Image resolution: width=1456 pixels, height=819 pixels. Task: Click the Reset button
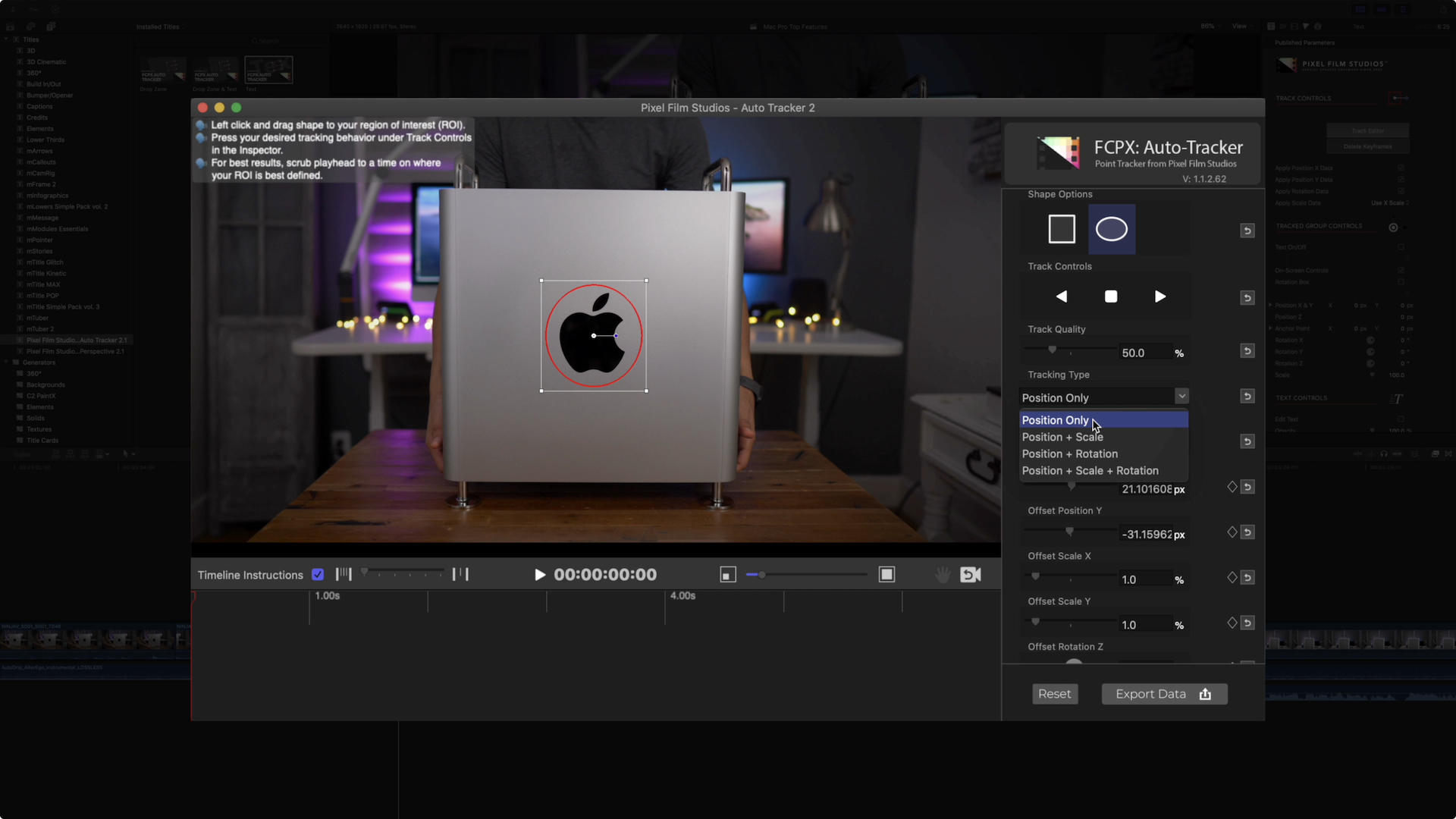(1054, 694)
